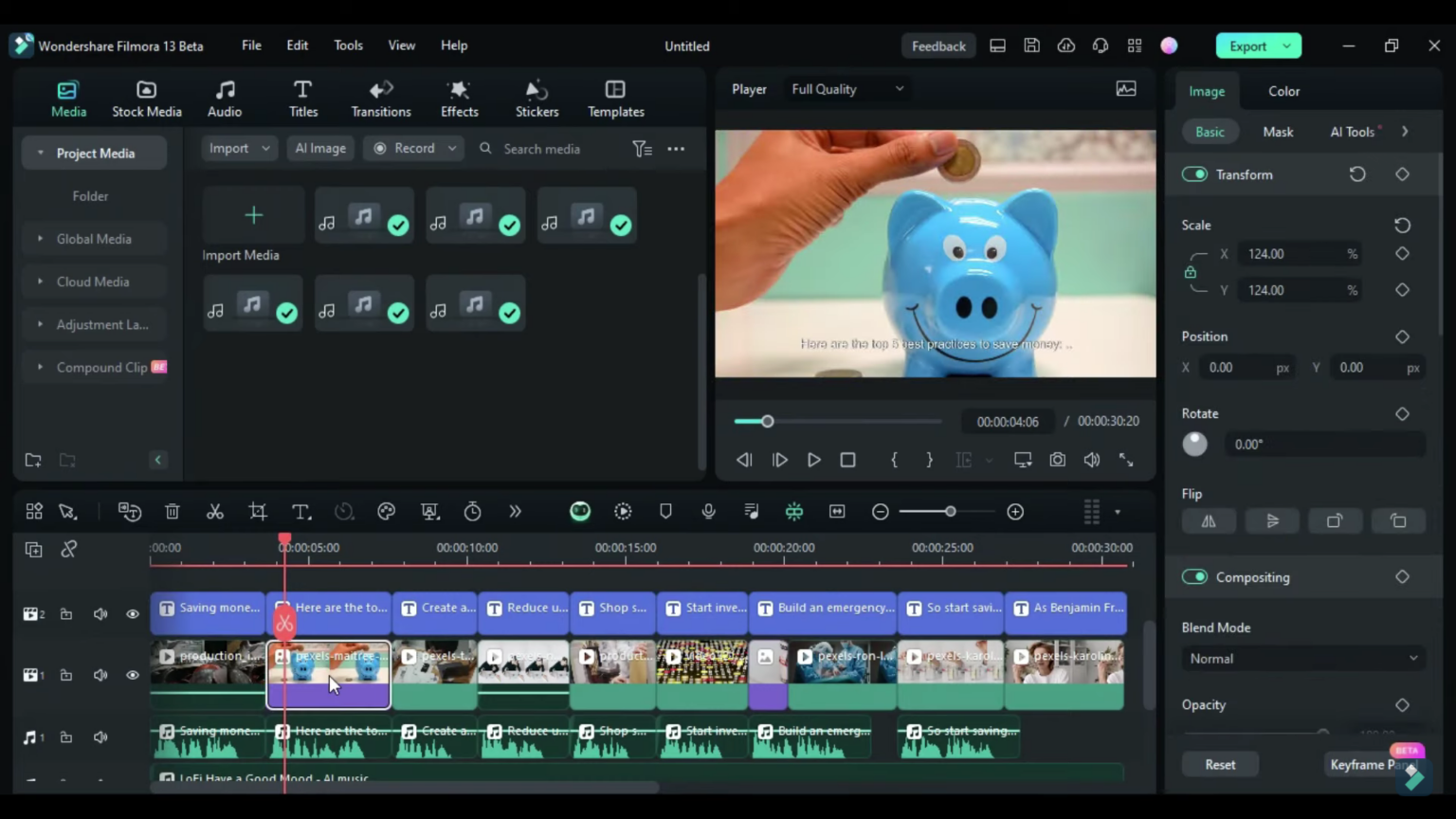
Task: Open the Crop tool on the timeline toolbar
Action: point(257,511)
